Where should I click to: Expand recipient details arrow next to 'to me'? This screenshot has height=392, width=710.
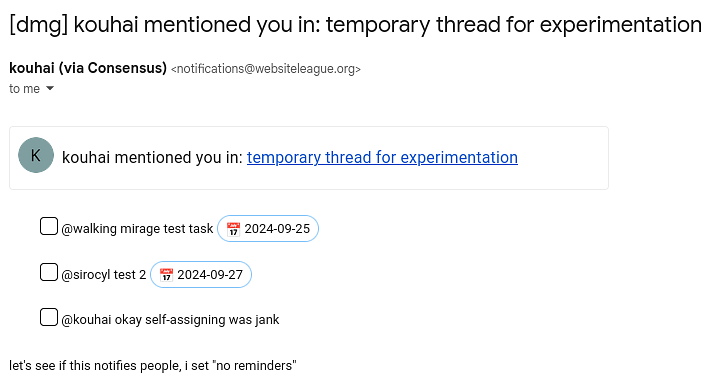(x=50, y=88)
